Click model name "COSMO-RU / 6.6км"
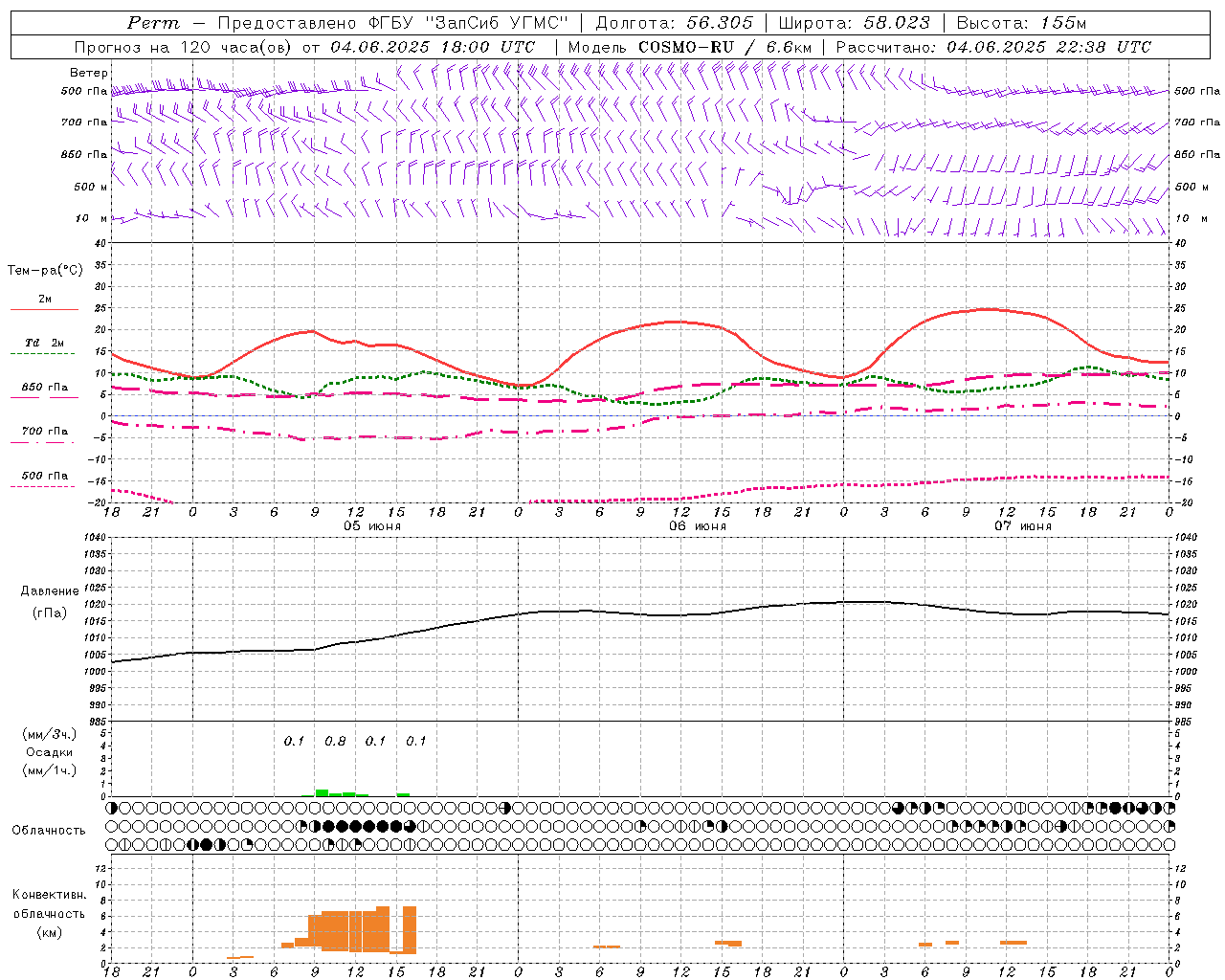Image resolution: width=1225 pixels, height=980 pixels. 725,47
